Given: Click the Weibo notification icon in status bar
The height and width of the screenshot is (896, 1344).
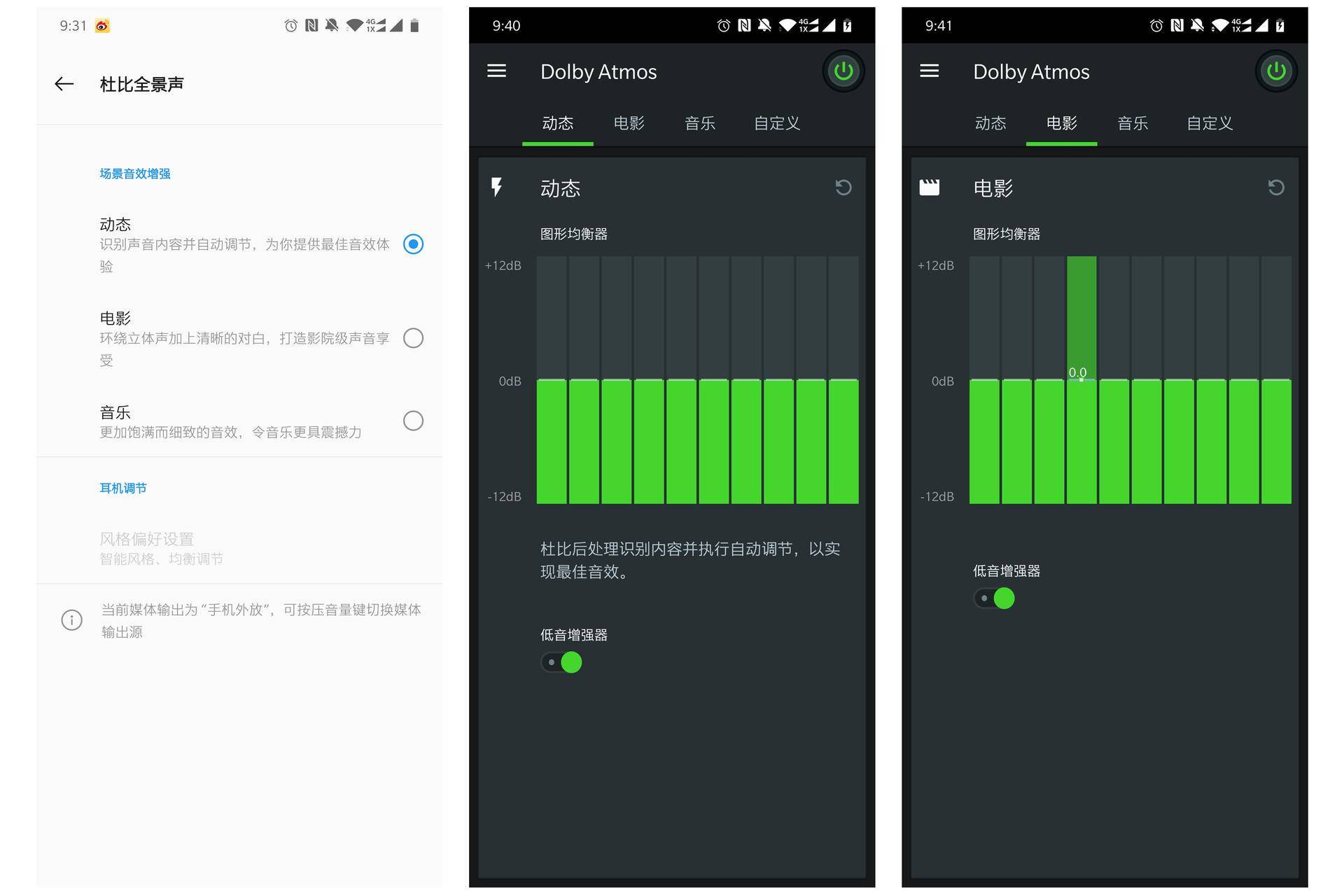Looking at the screenshot, I should [103, 26].
